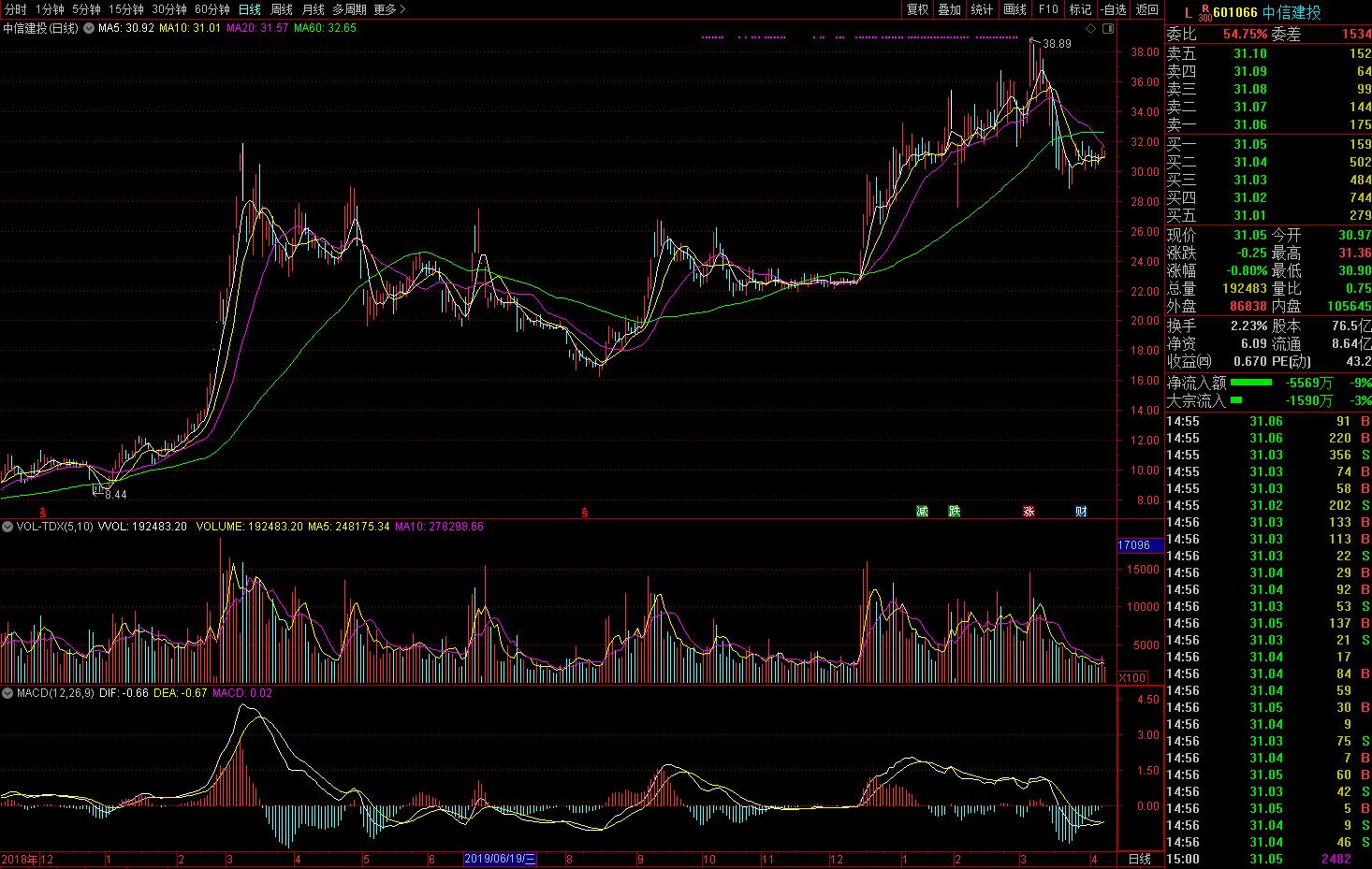Open 多周期 multi-period view
This screenshot has width=1372, height=869.
(349, 9)
